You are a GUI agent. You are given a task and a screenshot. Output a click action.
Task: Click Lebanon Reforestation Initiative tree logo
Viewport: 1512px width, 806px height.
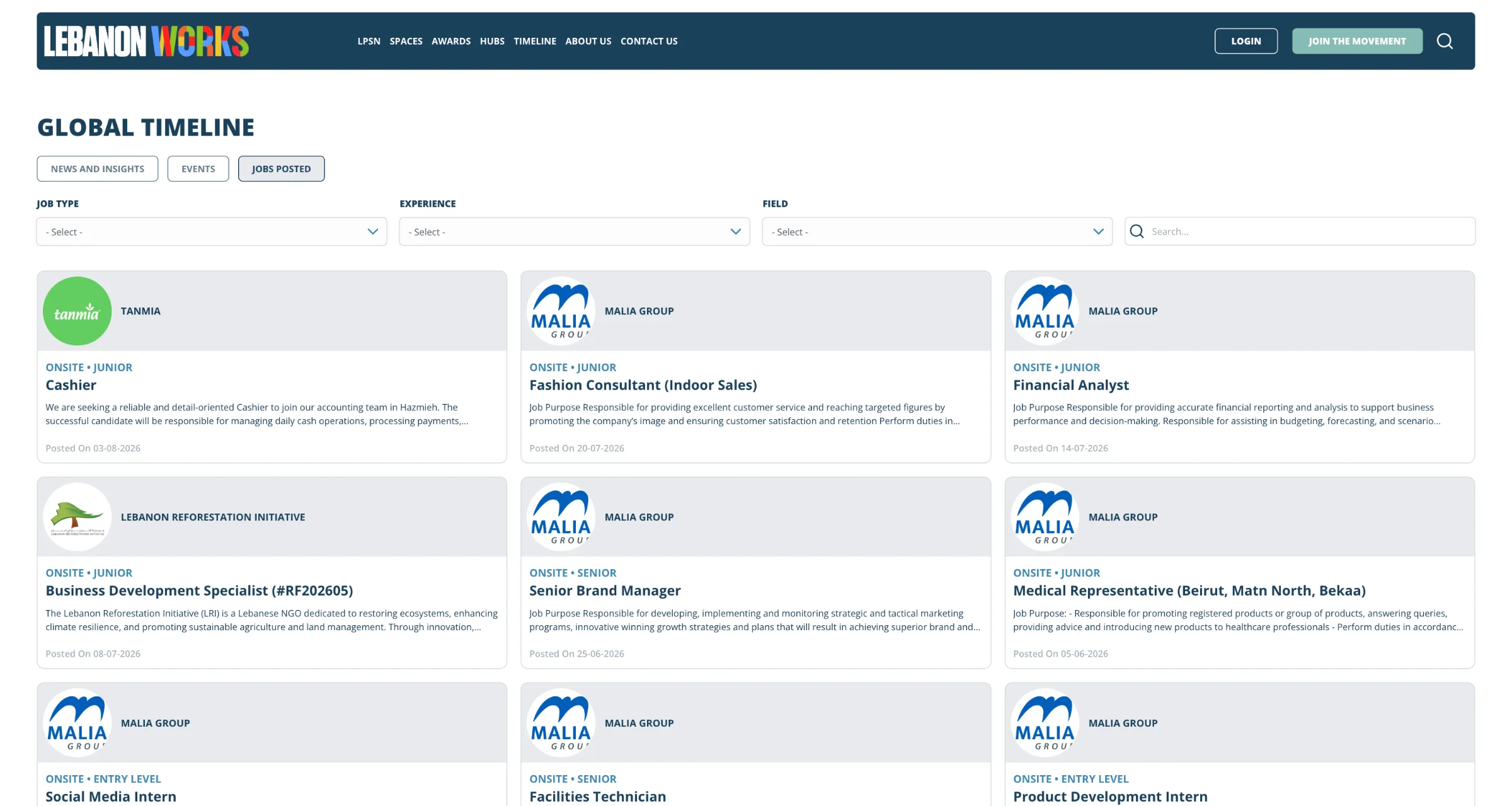[x=77, y=517]
